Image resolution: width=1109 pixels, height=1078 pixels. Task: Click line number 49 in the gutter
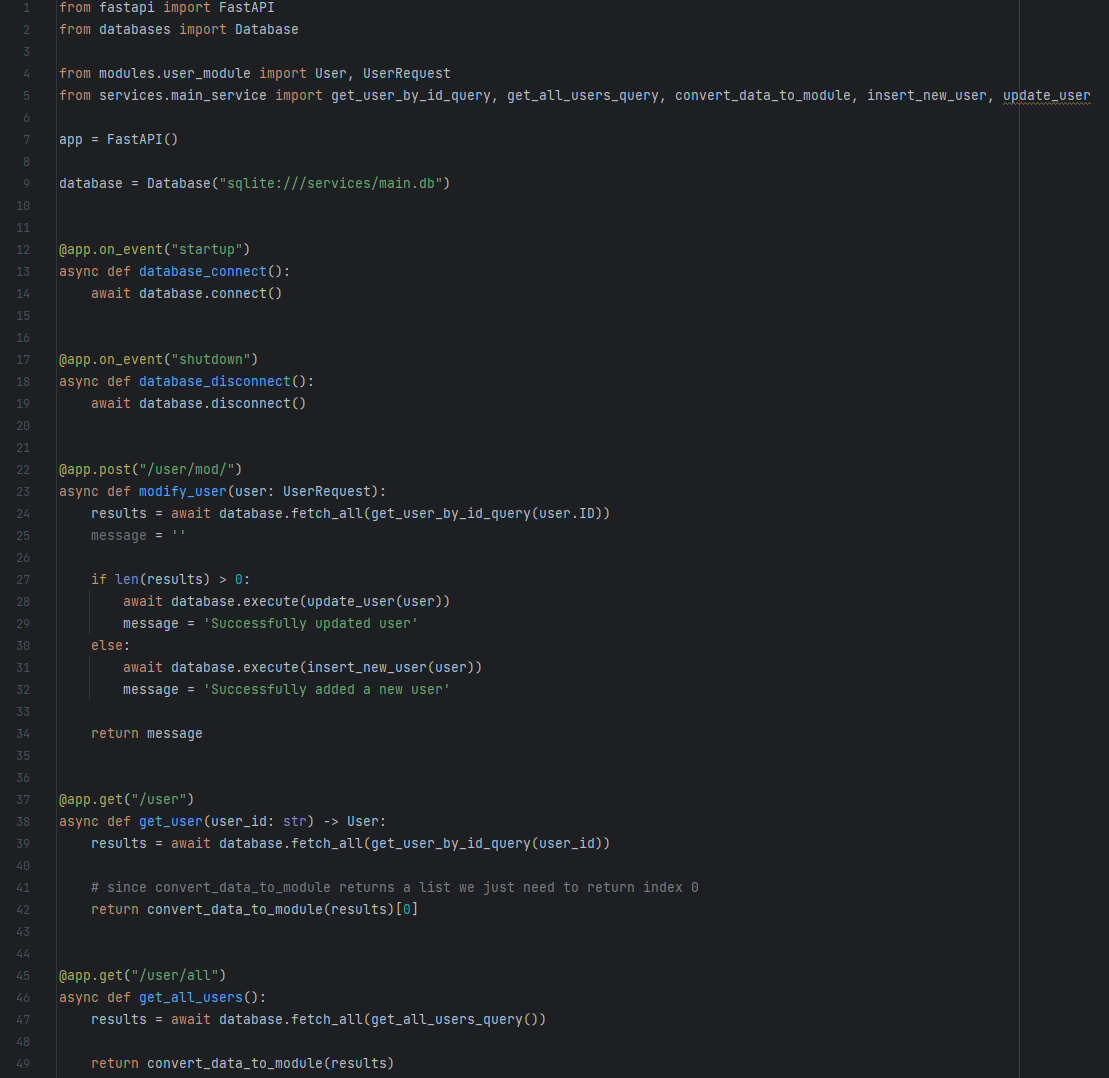23,1063
